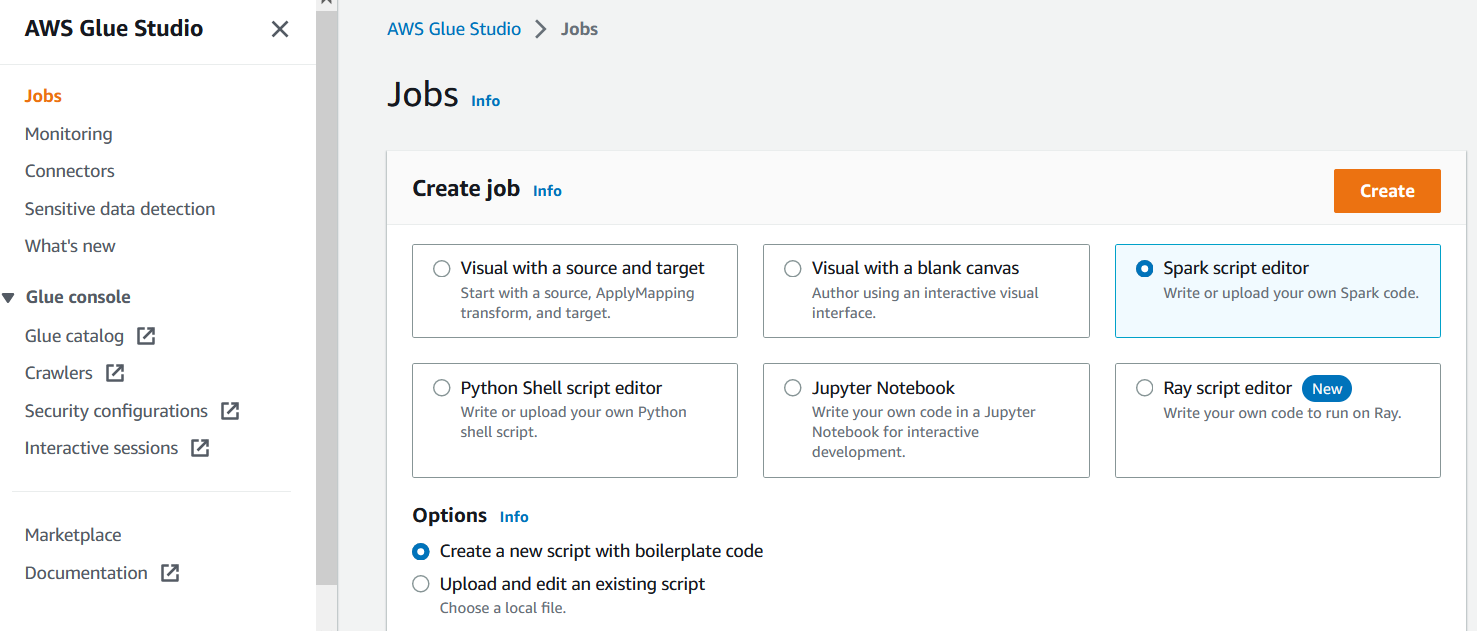Select Visual with a source and target

click(x=442, y=268)
